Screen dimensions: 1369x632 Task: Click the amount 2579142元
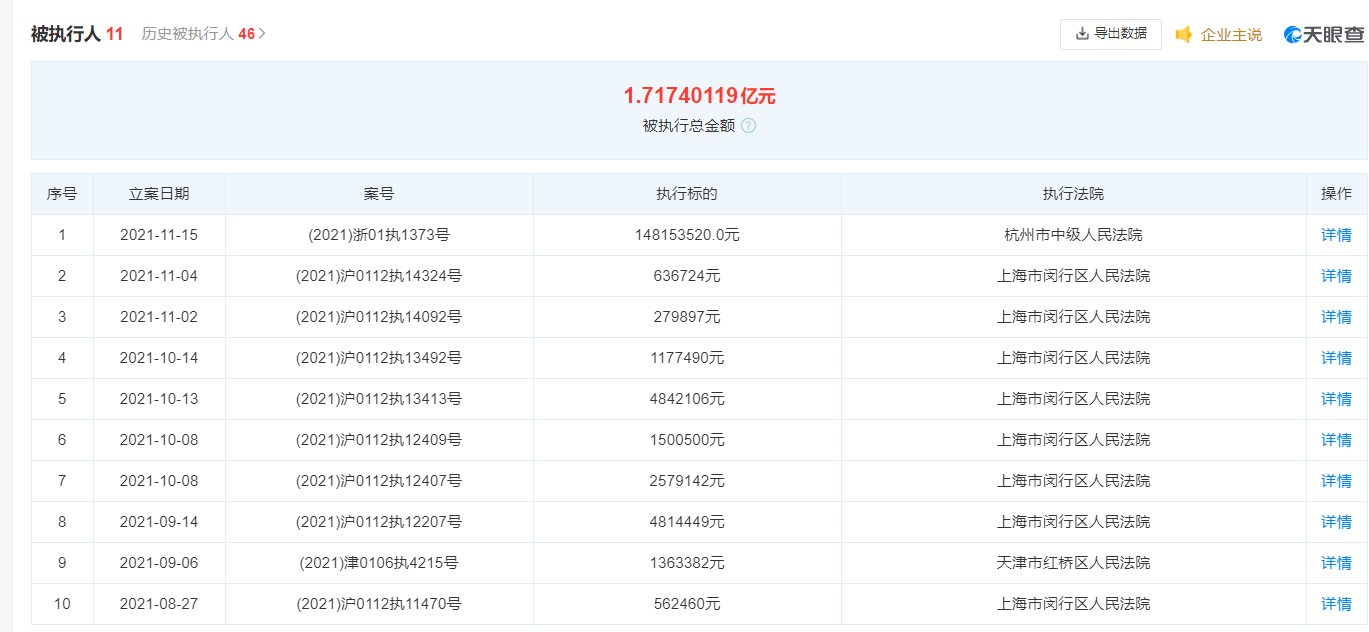coord(687,481)
